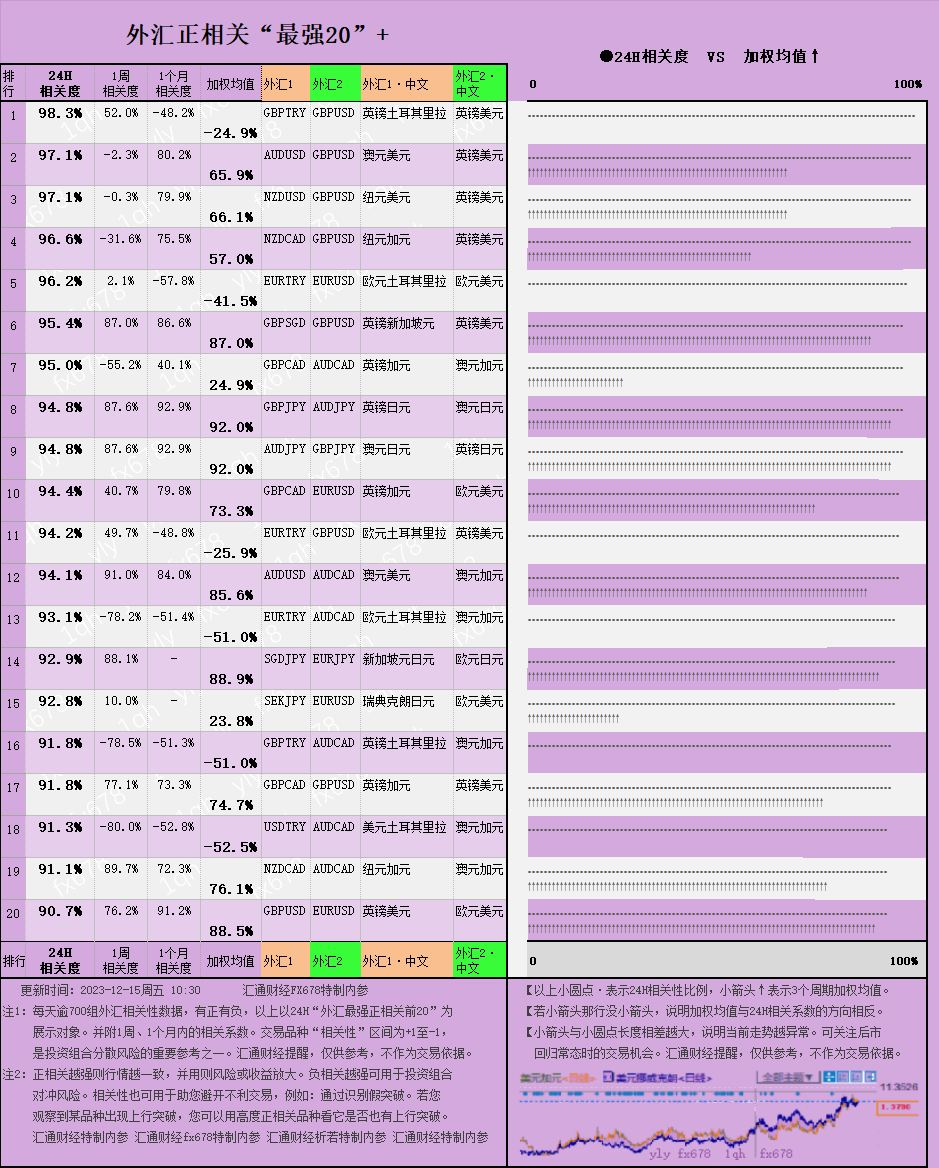Click the 美元加元<日线> chart label

[x=558, y=1078]
